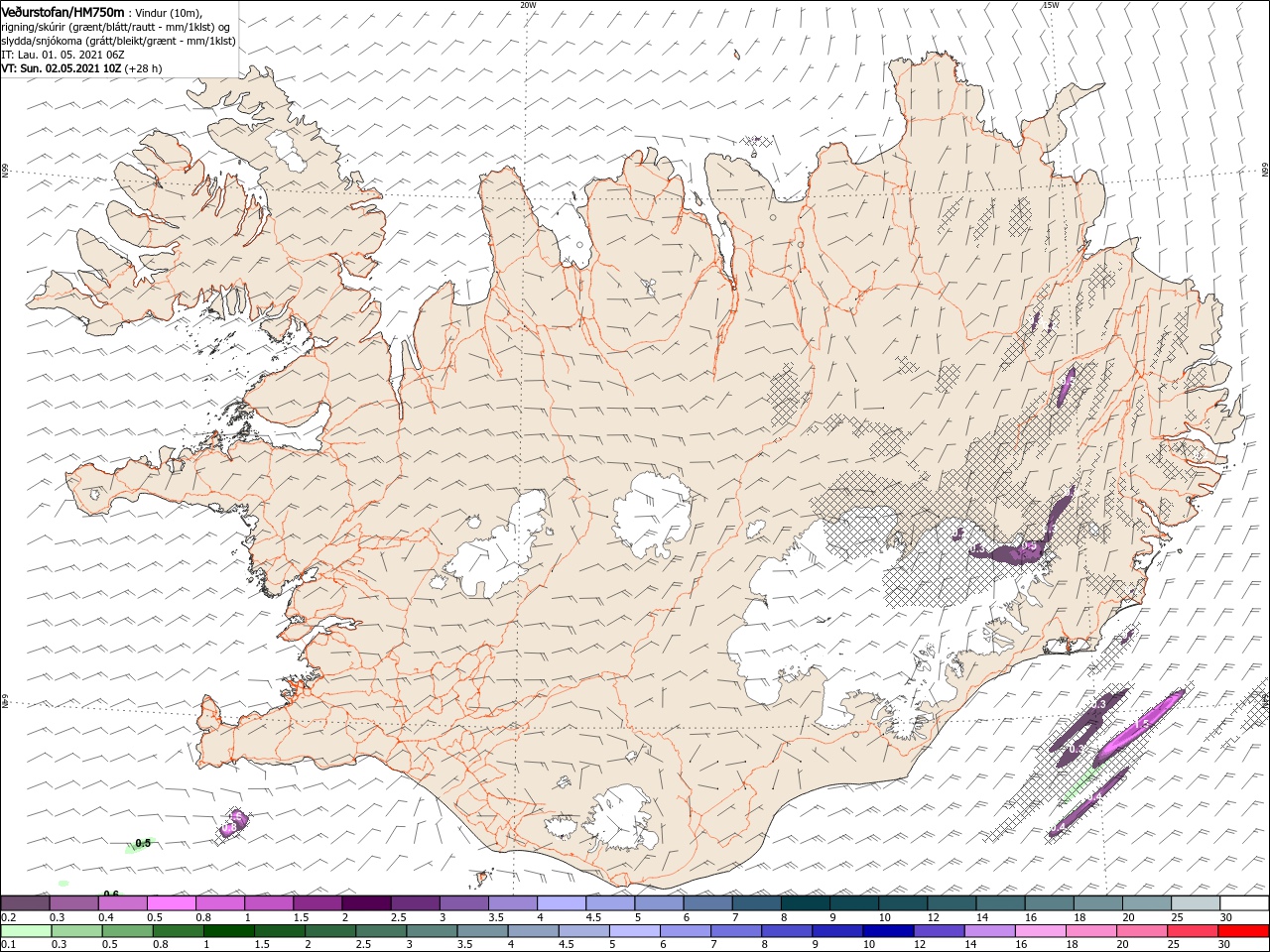
Task: Pick the gray-teal 18 snow legend swatch
Action: 1096,903
